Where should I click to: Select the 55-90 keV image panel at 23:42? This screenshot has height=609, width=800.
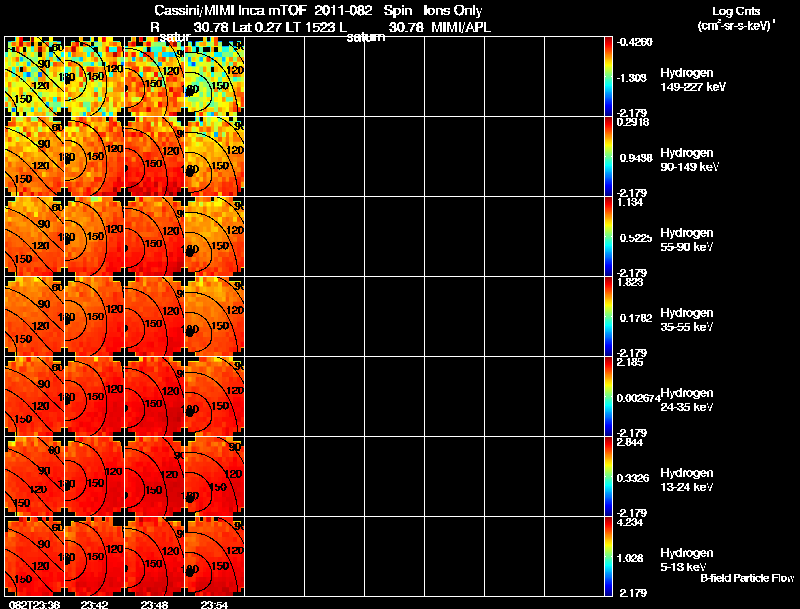coord(94,237)
